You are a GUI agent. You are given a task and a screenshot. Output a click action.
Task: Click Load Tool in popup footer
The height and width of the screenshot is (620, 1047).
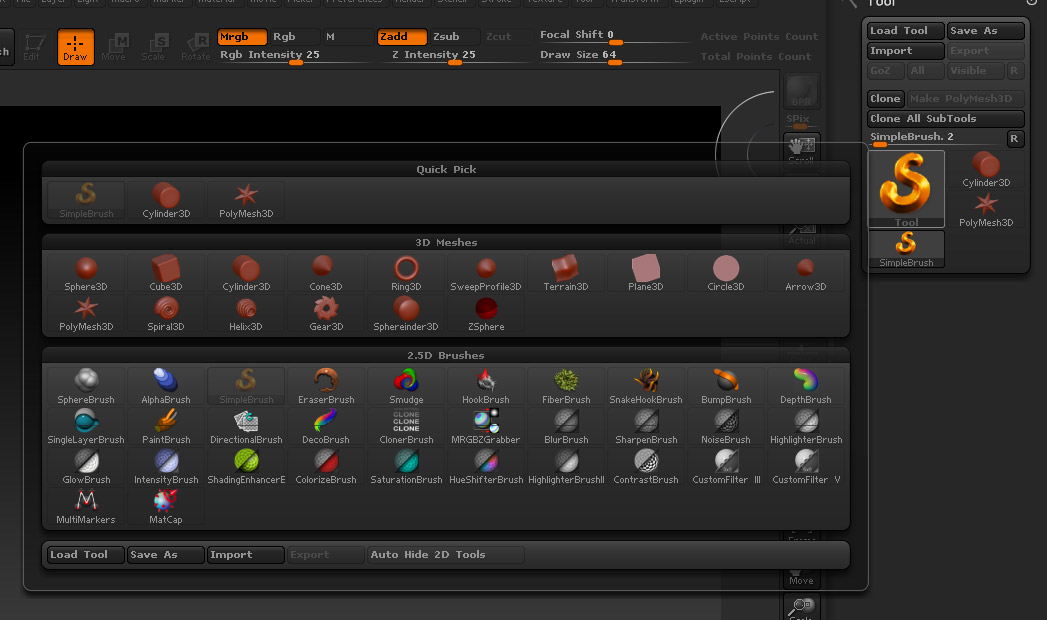[85, 555]
